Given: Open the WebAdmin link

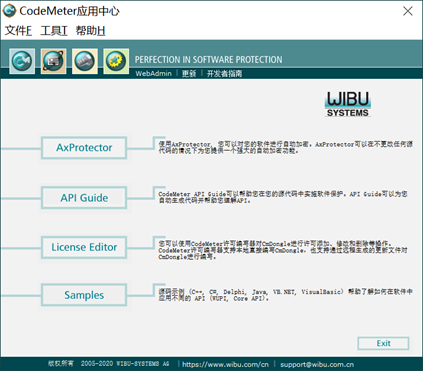Looking at the screenshot, I should 153,73.
